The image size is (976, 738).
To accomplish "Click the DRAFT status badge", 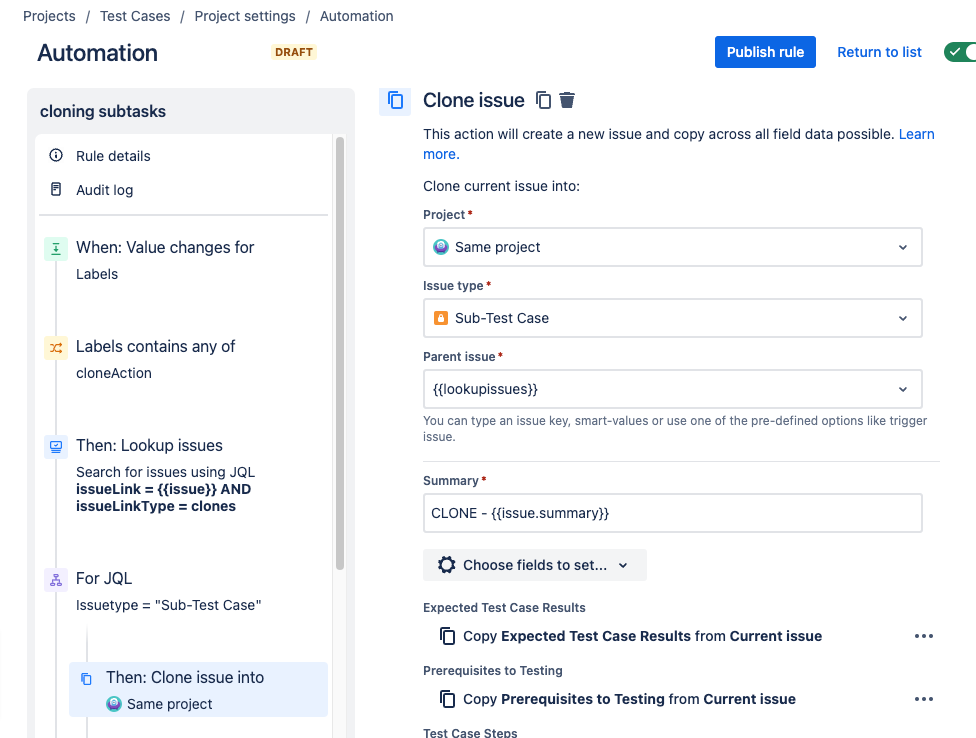I will tap(294, 52).
